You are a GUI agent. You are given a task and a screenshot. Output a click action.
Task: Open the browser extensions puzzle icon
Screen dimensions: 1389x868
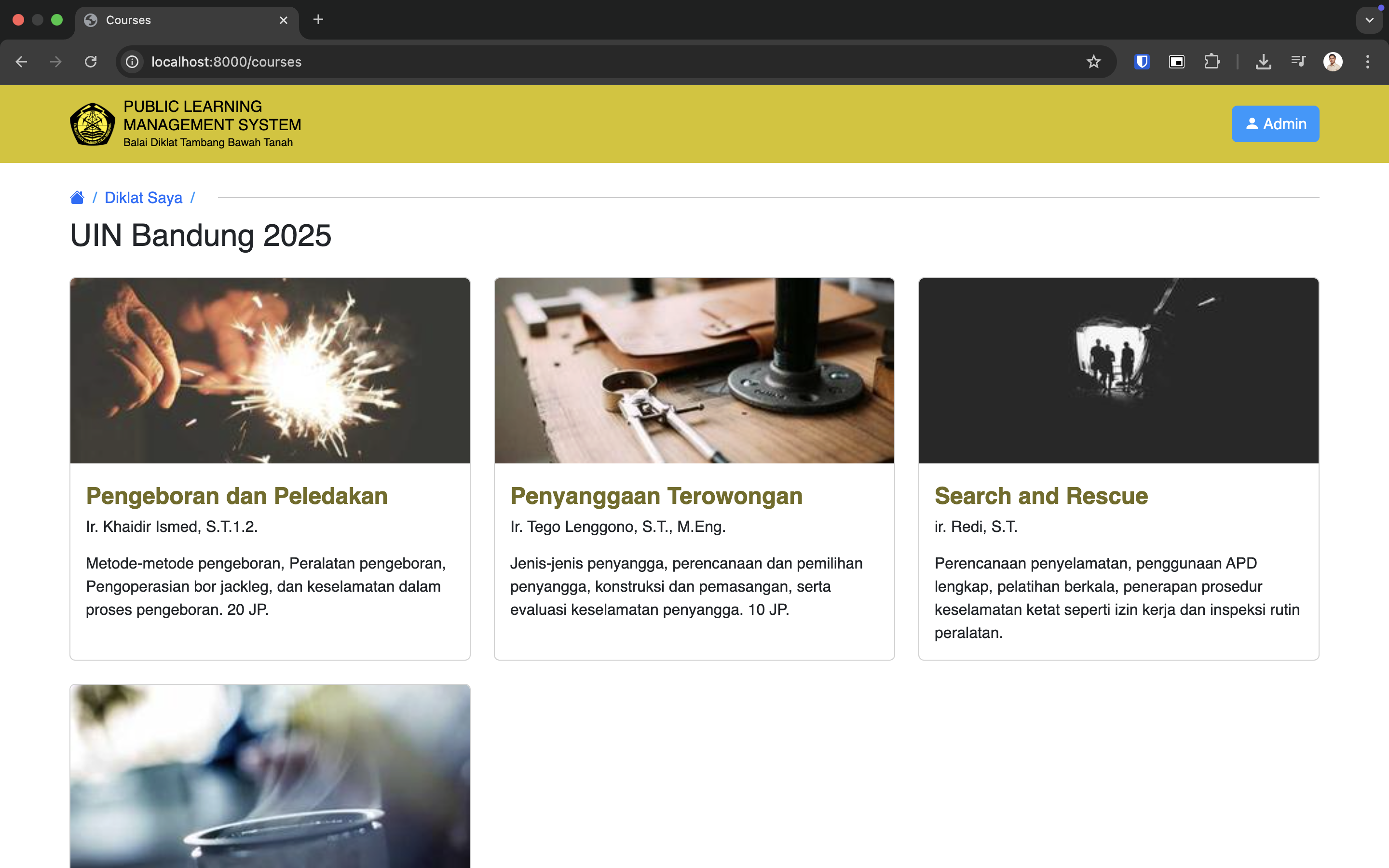click(x=1212, y=61)
